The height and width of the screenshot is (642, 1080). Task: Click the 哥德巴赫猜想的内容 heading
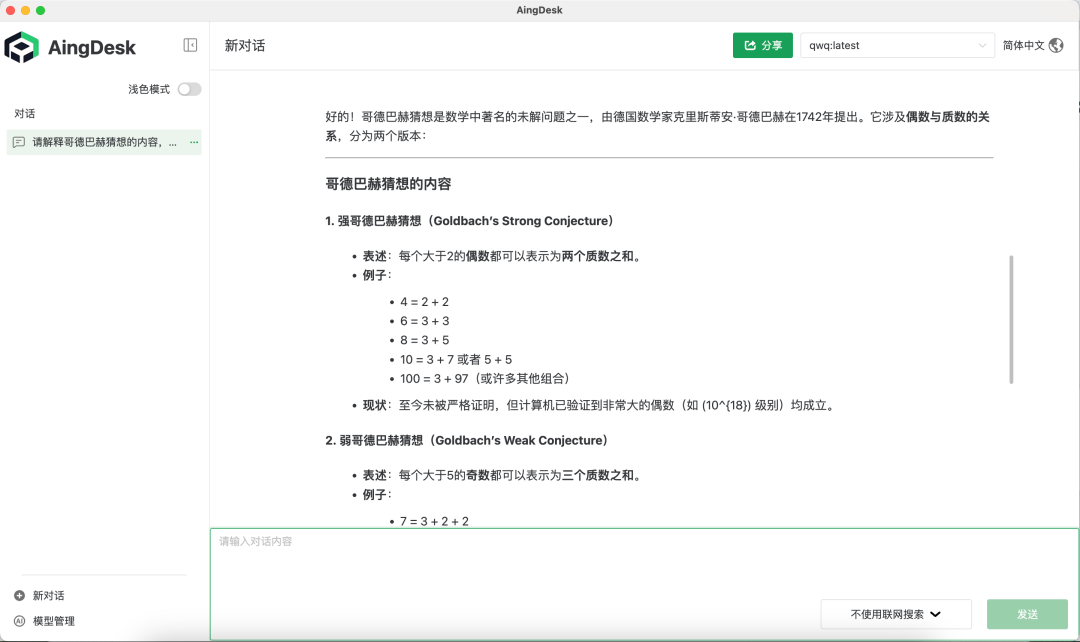pos(388,184)
